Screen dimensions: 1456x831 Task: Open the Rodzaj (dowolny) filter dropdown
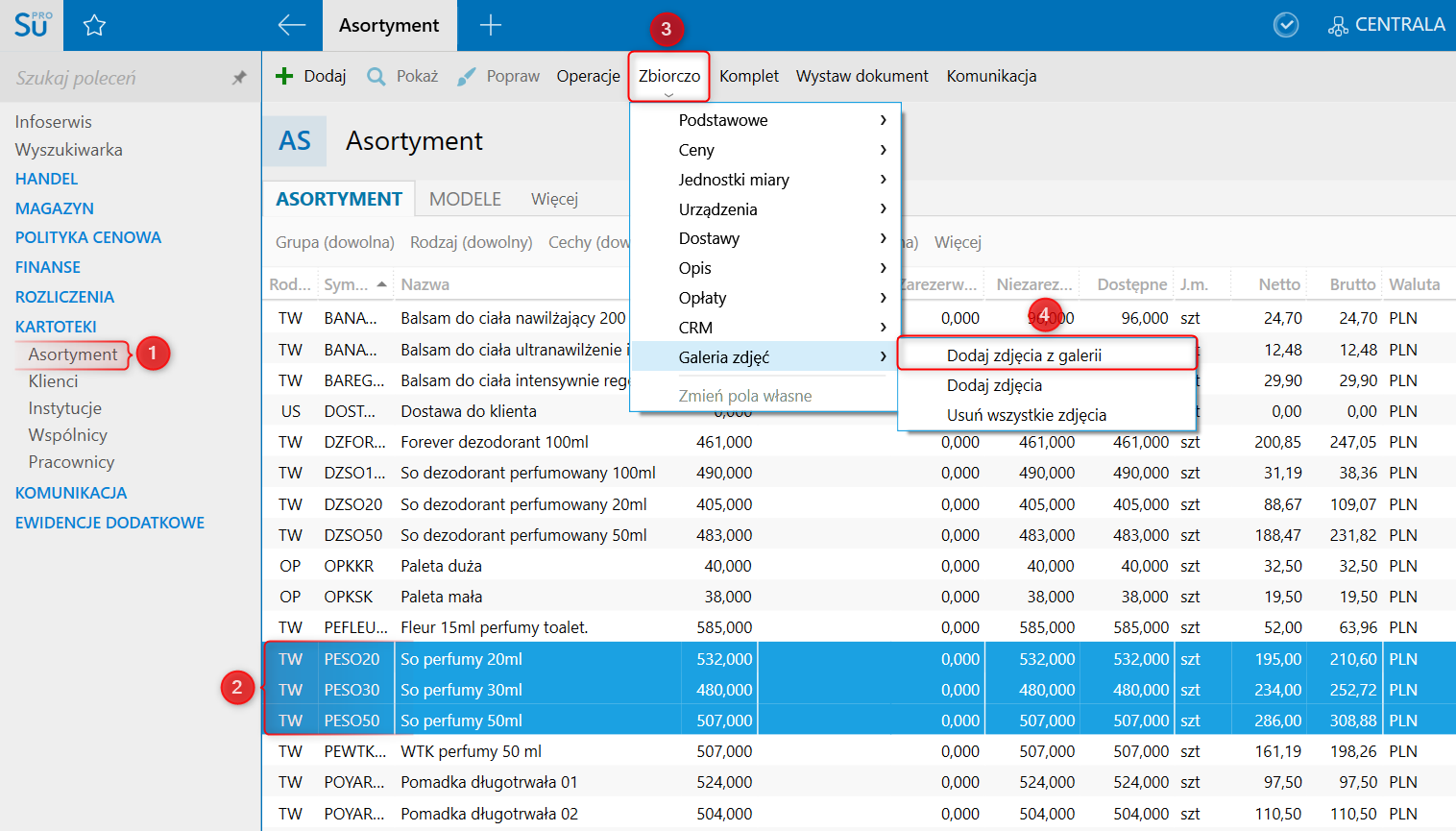[471, 242]
